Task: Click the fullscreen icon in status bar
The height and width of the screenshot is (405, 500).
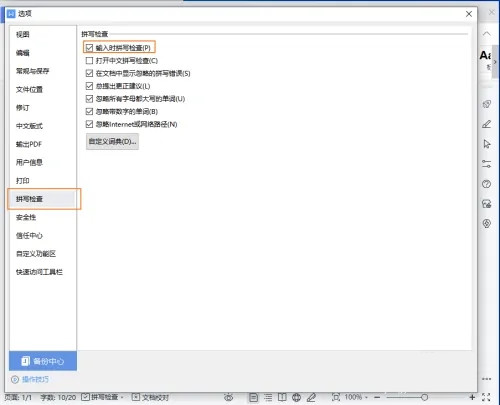Action: pyautogui.click(x=486, y=397)
